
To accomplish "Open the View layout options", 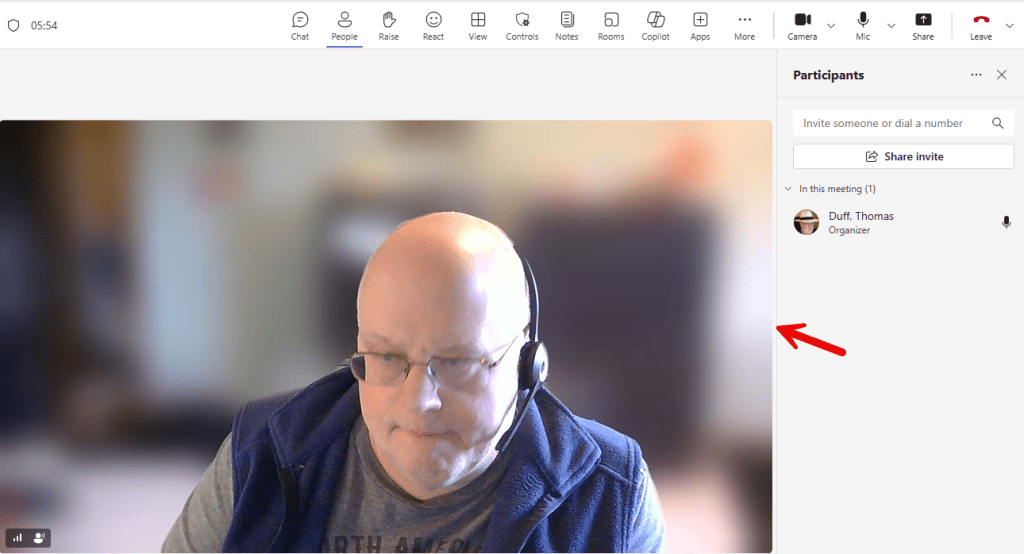I will click(x=478, y=25).
